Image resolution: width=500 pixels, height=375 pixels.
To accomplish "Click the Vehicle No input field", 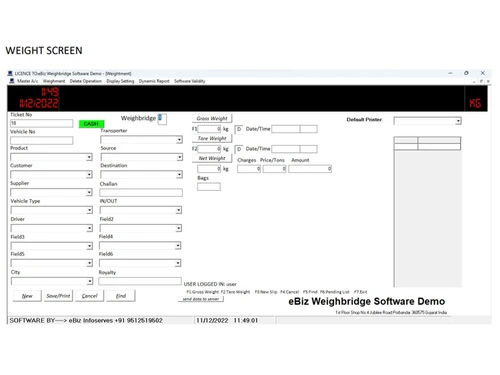I will pyautogui.click(x=41, y=140).
